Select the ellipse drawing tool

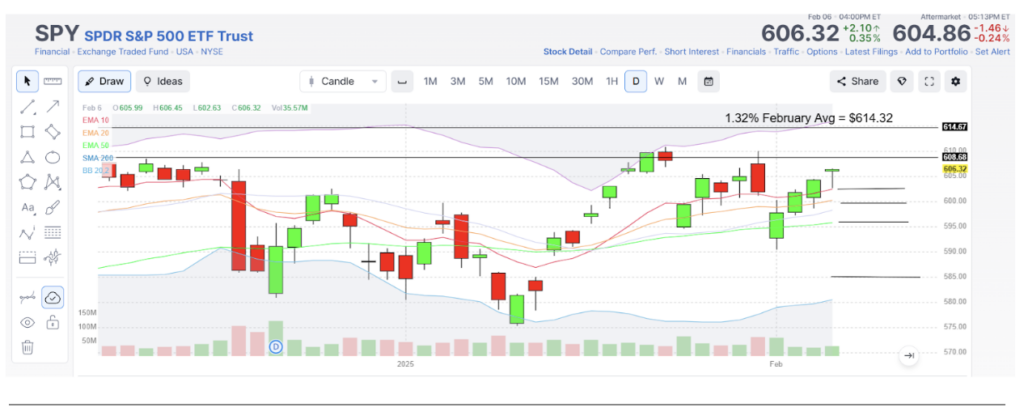[x=53, y=157]
